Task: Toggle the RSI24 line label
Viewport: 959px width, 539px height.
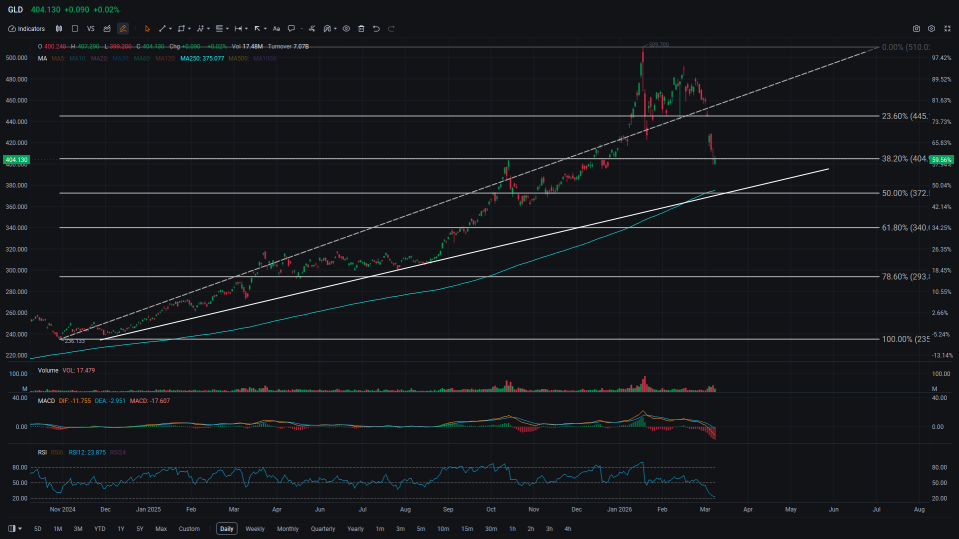Action: 118,453
